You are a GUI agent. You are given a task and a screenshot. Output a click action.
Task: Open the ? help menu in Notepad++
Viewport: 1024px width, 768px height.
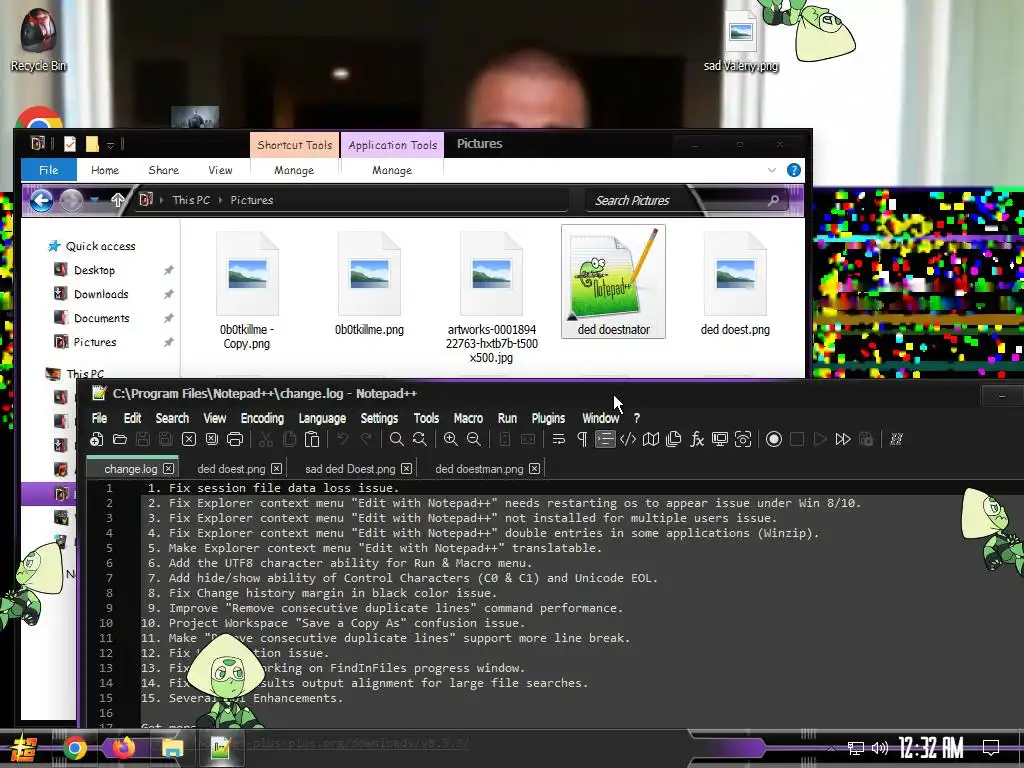(637, 418)
